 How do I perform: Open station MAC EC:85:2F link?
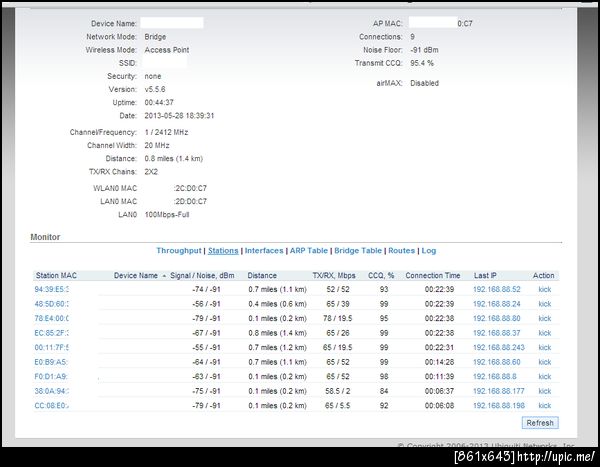tap(52, 333)
